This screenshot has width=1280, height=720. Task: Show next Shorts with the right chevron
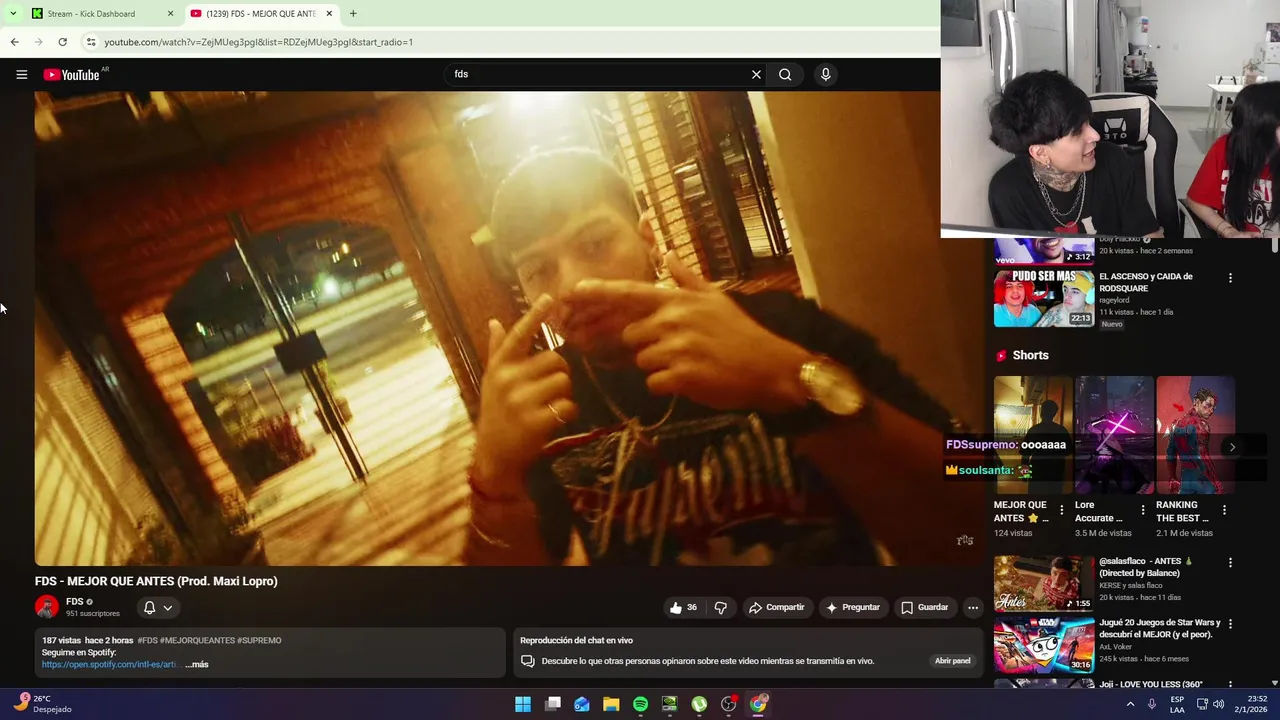click(1232, 447)
